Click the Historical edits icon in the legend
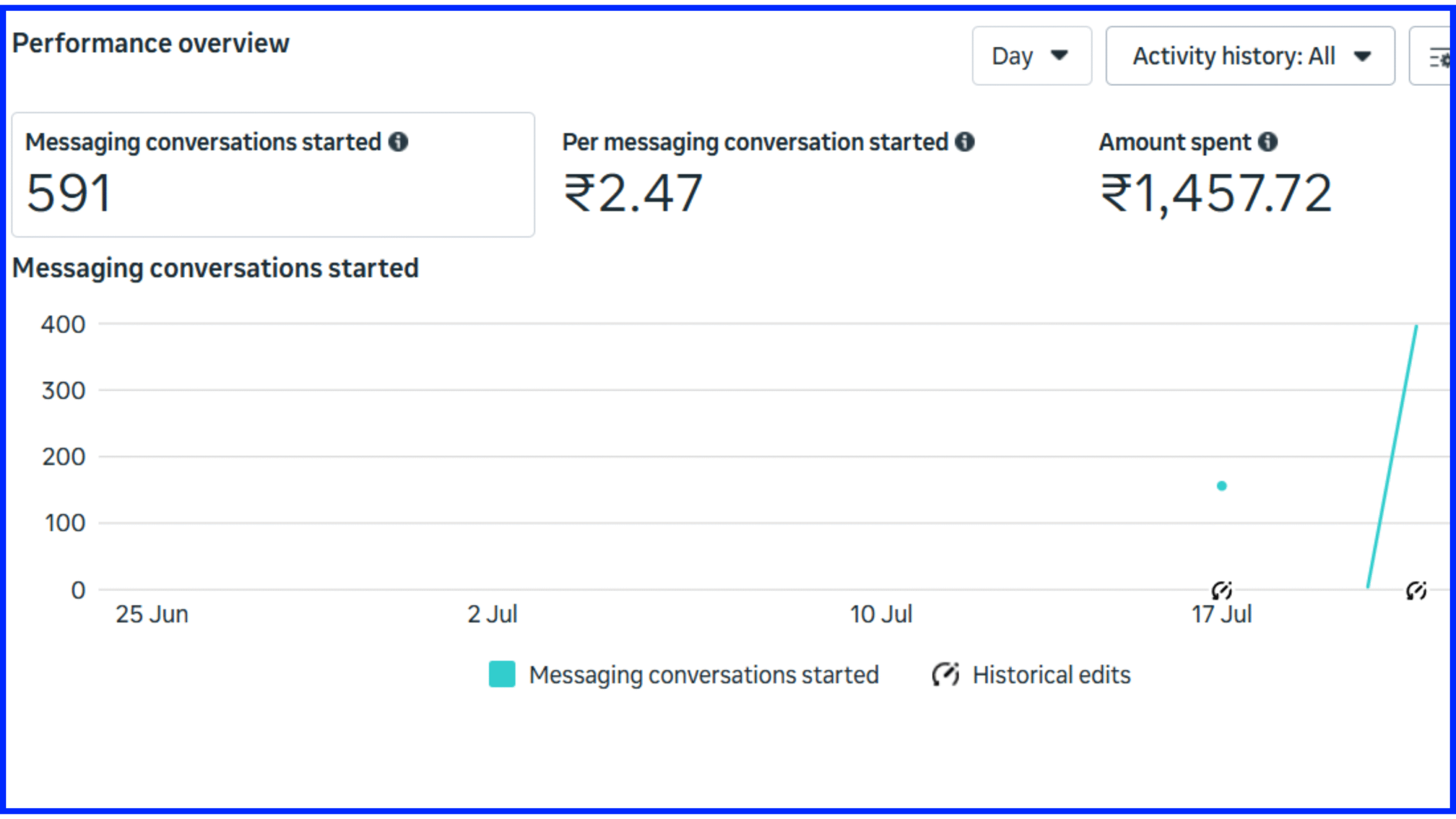1456x819 pixels. coord(945,675)
